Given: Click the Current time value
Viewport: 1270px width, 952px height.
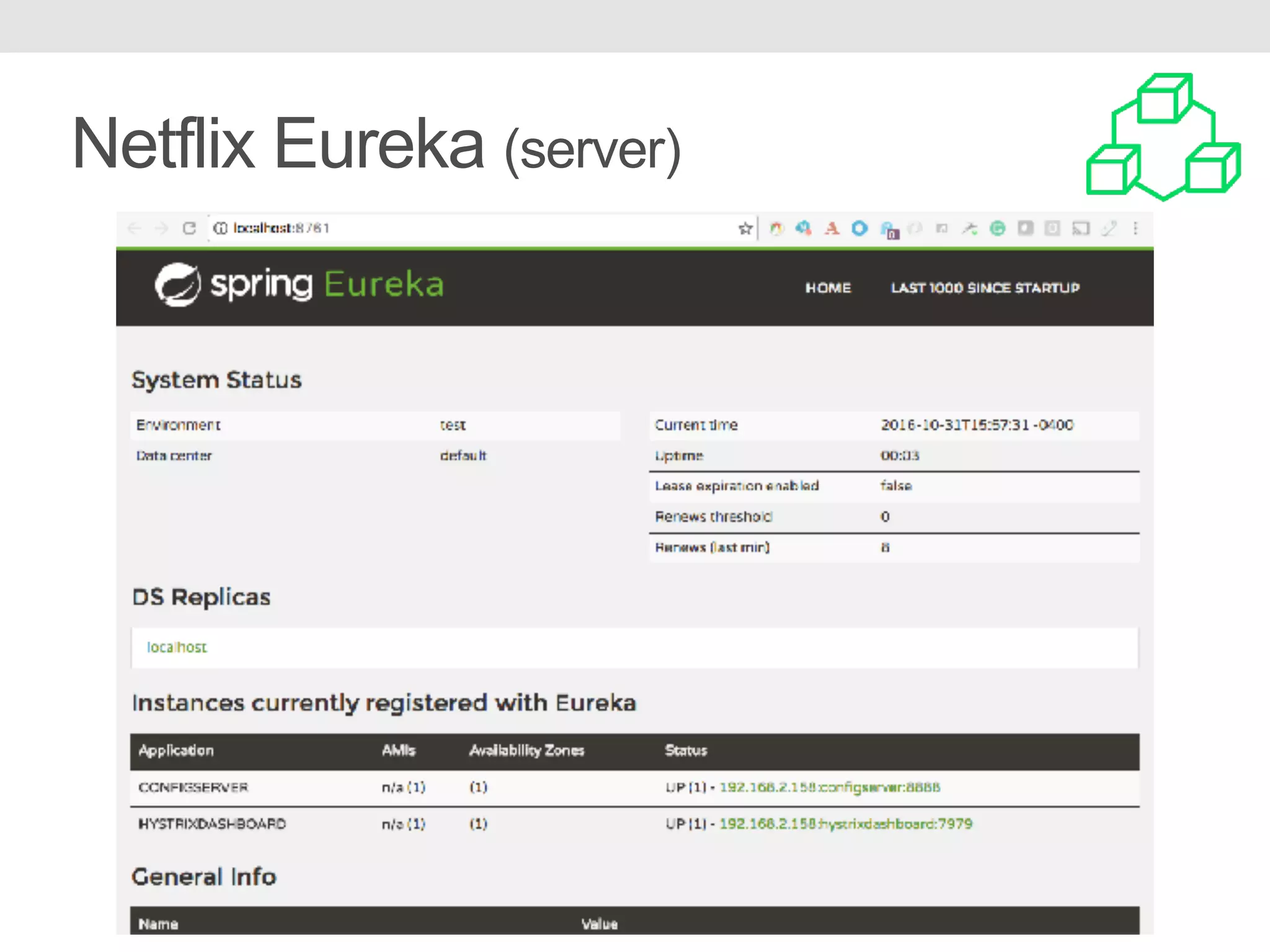Looking at the screenshot, I should pyautogui.click(x=977, y=425).
